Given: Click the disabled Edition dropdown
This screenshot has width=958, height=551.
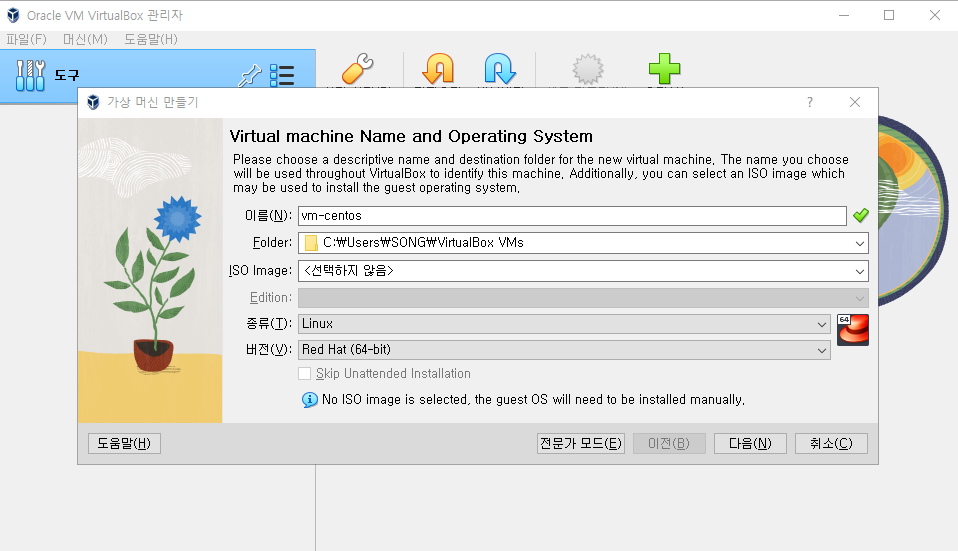Looking at the screenshot, I should (583, 298).
